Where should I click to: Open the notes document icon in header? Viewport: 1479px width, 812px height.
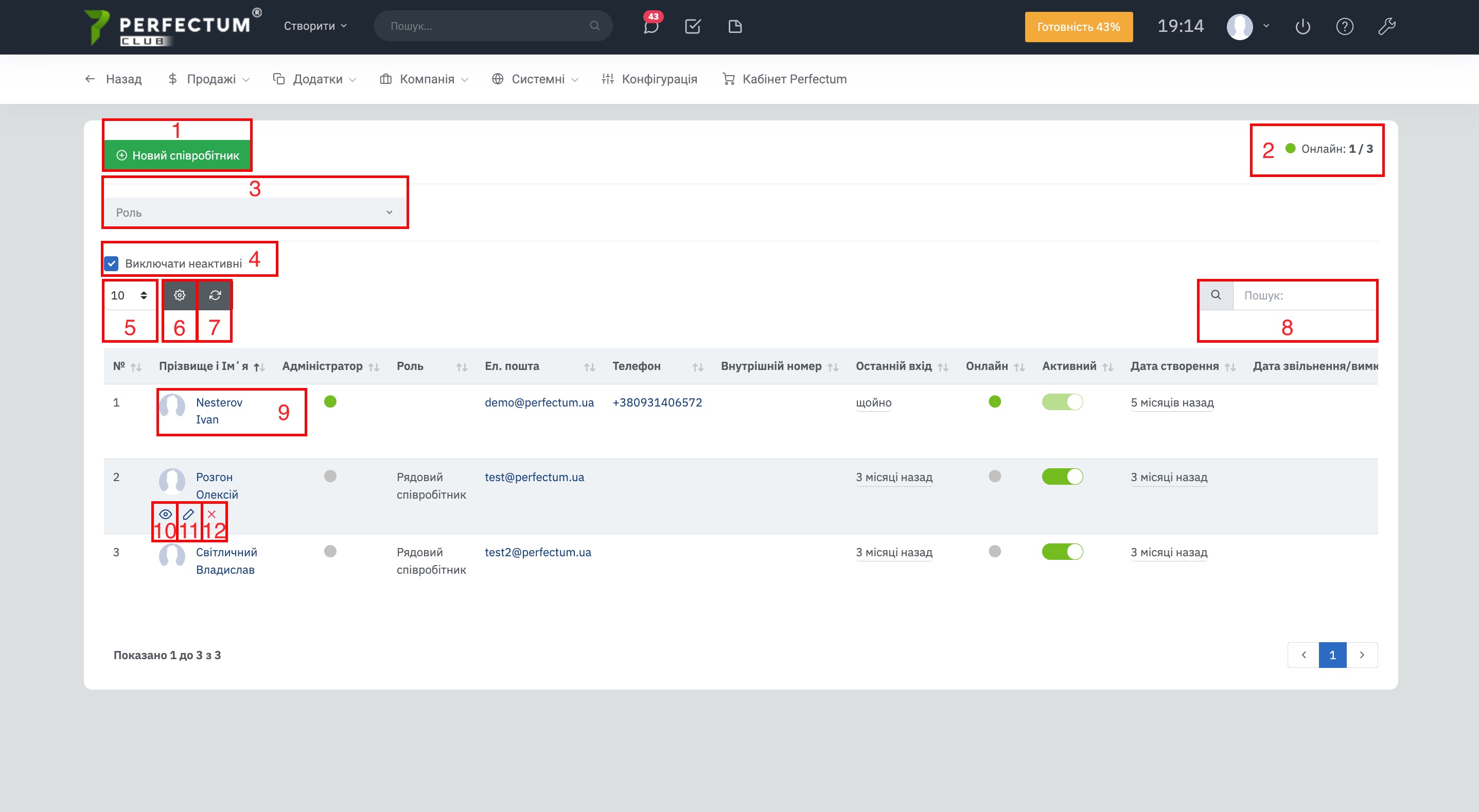[735, 26]
